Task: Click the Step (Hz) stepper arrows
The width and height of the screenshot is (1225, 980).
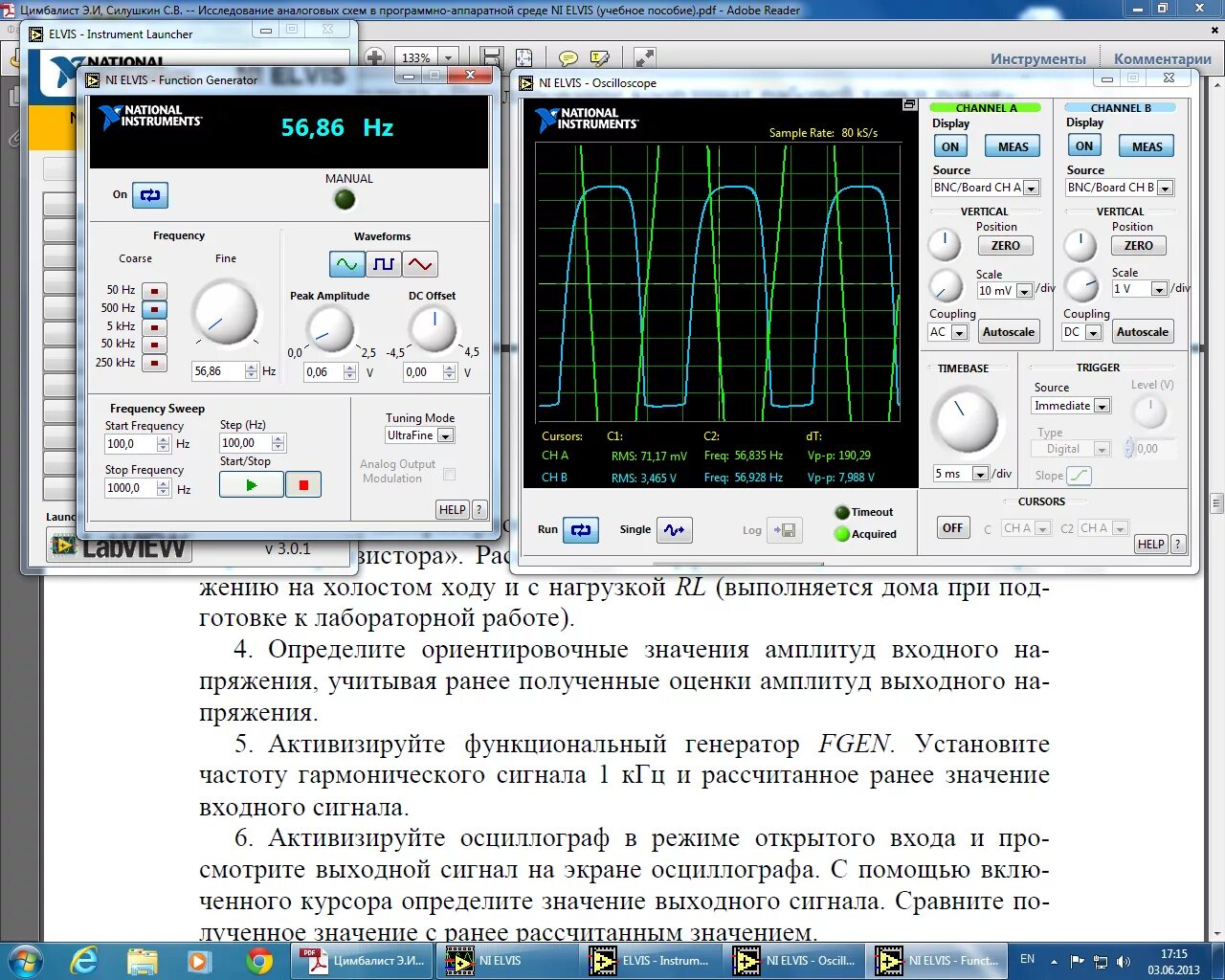Action: tap(278, 443)
